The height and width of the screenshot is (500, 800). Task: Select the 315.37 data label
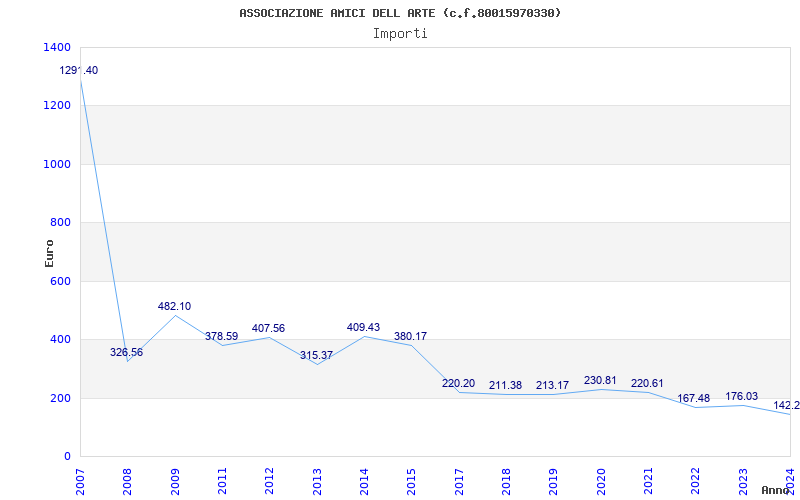[x=316, y=355]
